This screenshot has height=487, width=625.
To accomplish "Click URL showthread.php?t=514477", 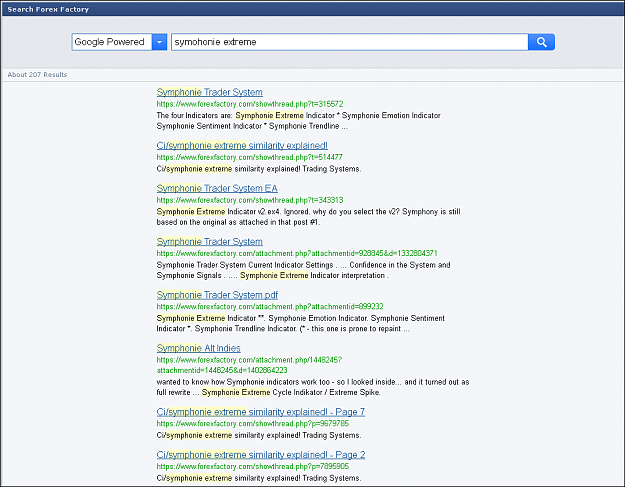I will [250, 157].
